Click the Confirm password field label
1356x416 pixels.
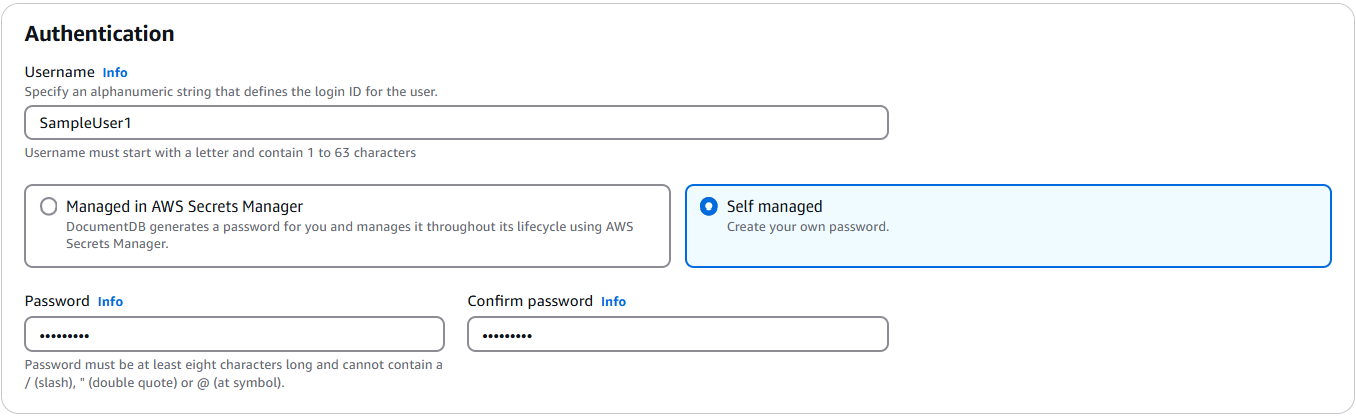coord(530,301)
